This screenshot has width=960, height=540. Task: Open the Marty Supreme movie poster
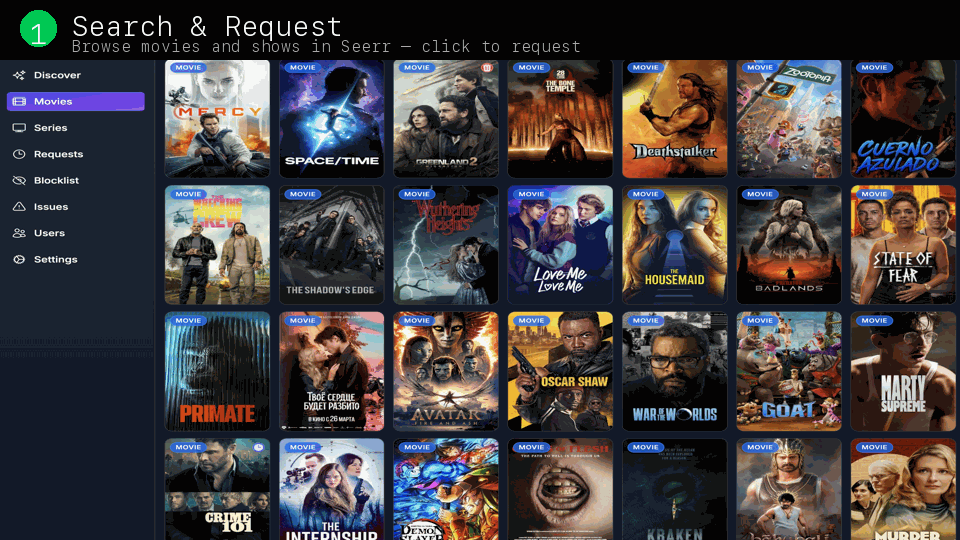pos(903,372)
